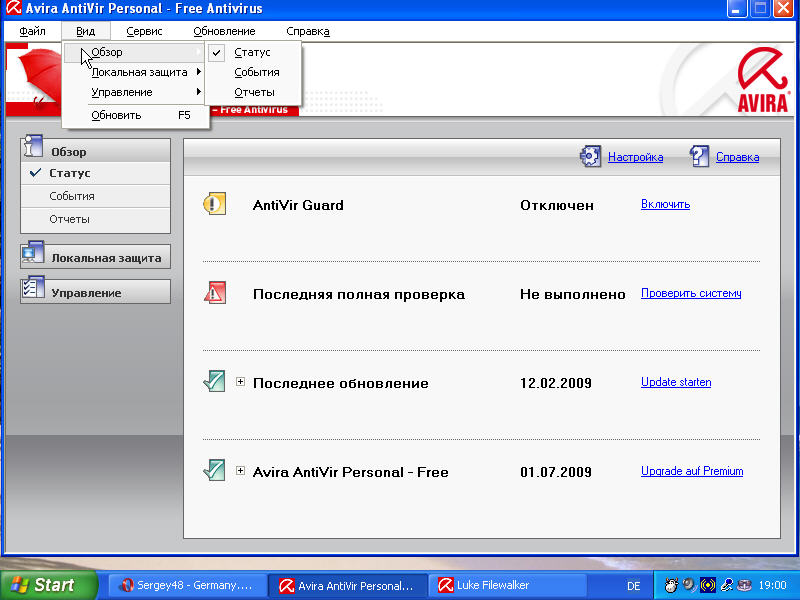Open the Сервис menu
This screenshot has width=800, height=600.
point(144,31)
